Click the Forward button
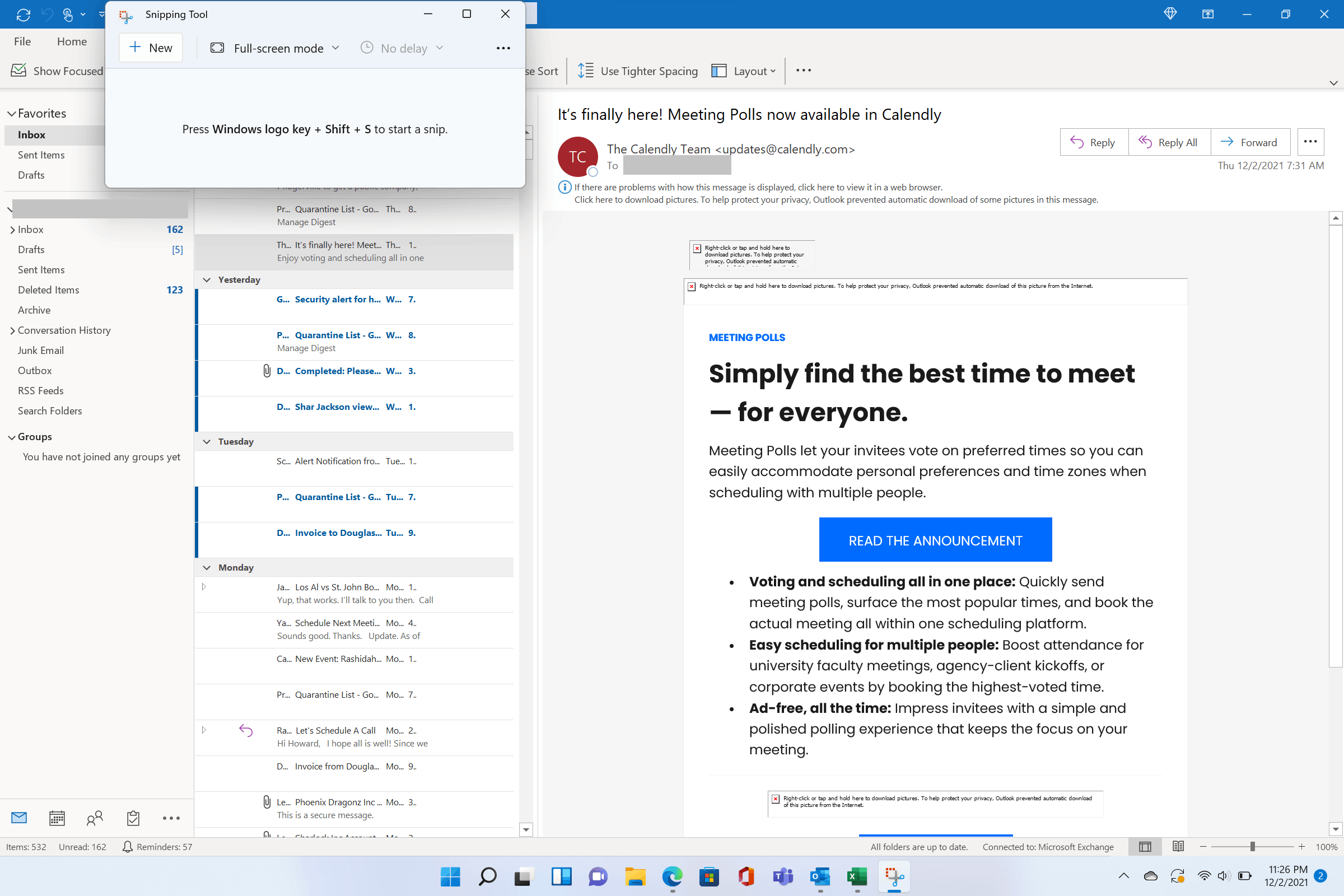The width and height of the screenshot is (1344, 896). point(1250,142)
